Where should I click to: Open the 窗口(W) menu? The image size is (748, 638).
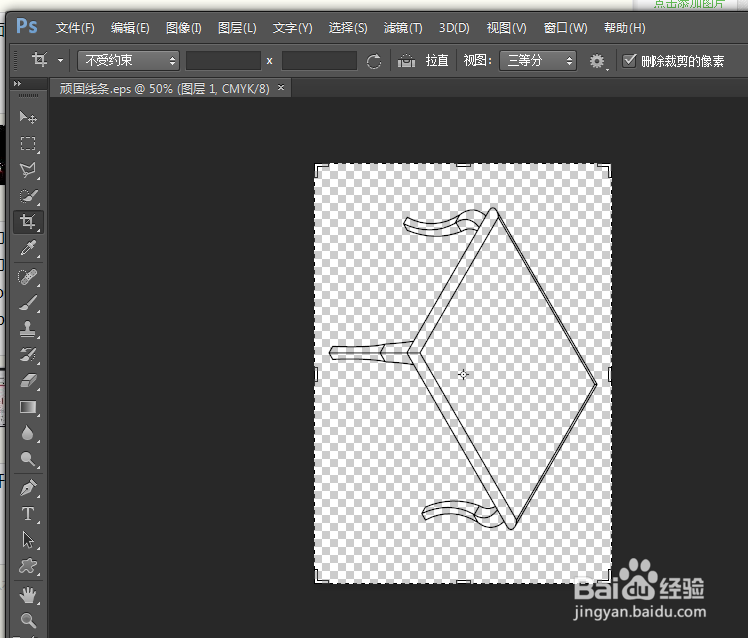(x=565, y=28)
